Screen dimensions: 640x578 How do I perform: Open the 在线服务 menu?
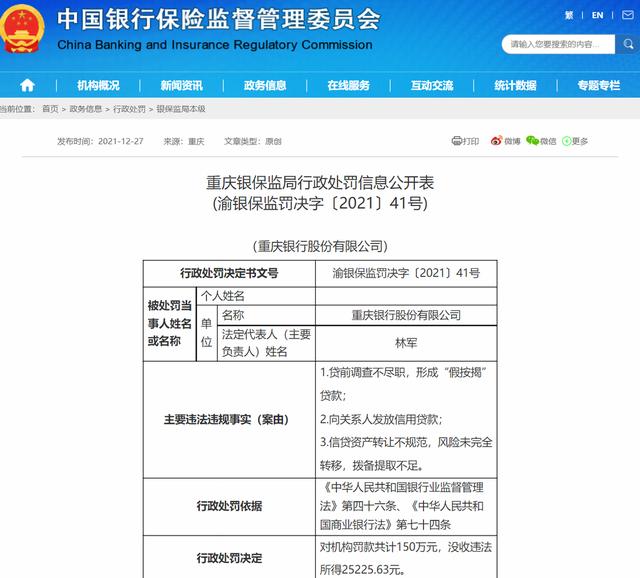point(349,85)
